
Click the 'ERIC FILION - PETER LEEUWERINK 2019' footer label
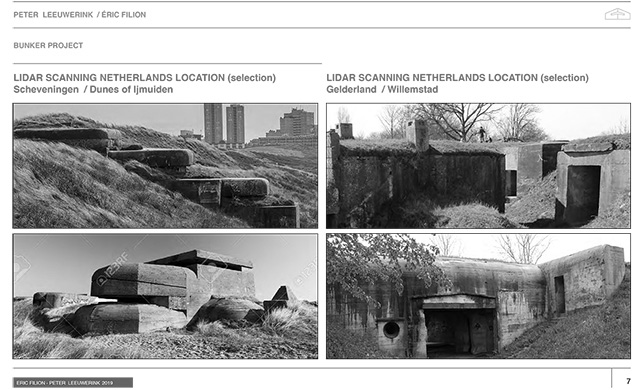coord(73,383)
